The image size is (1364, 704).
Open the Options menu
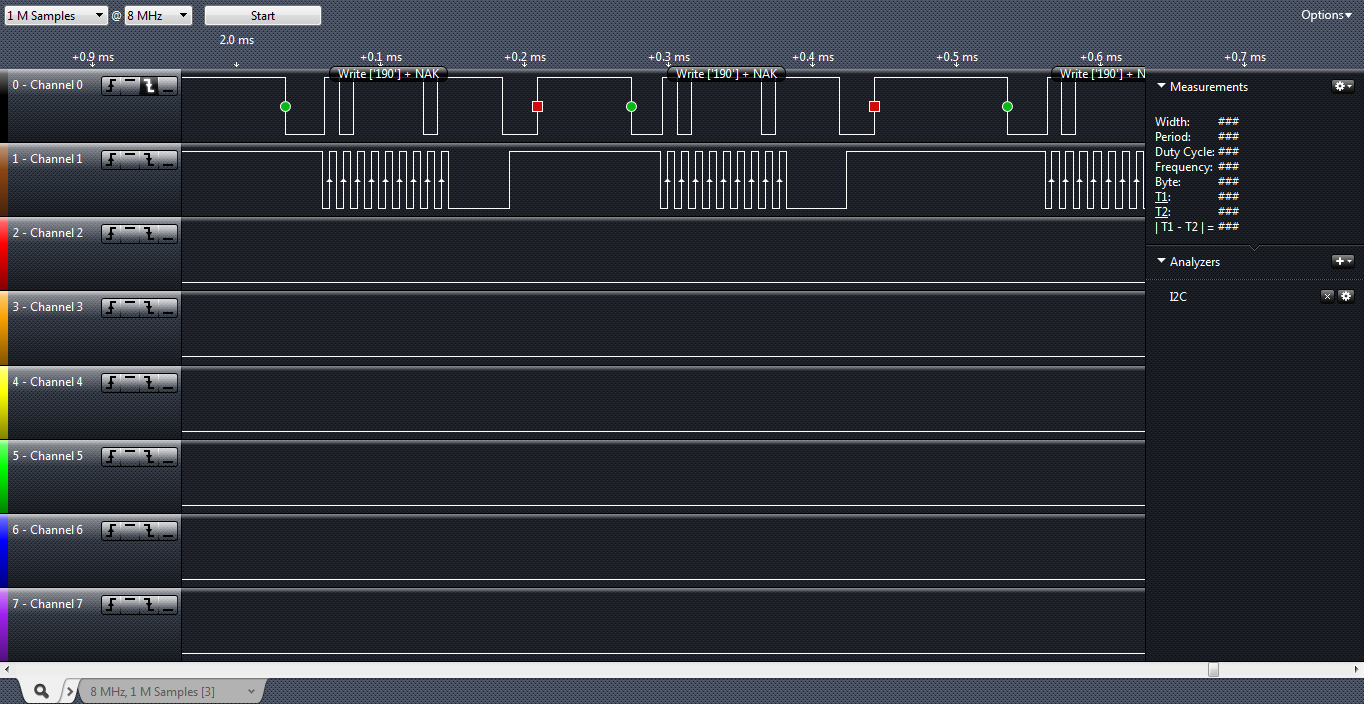coord(1326,15)
